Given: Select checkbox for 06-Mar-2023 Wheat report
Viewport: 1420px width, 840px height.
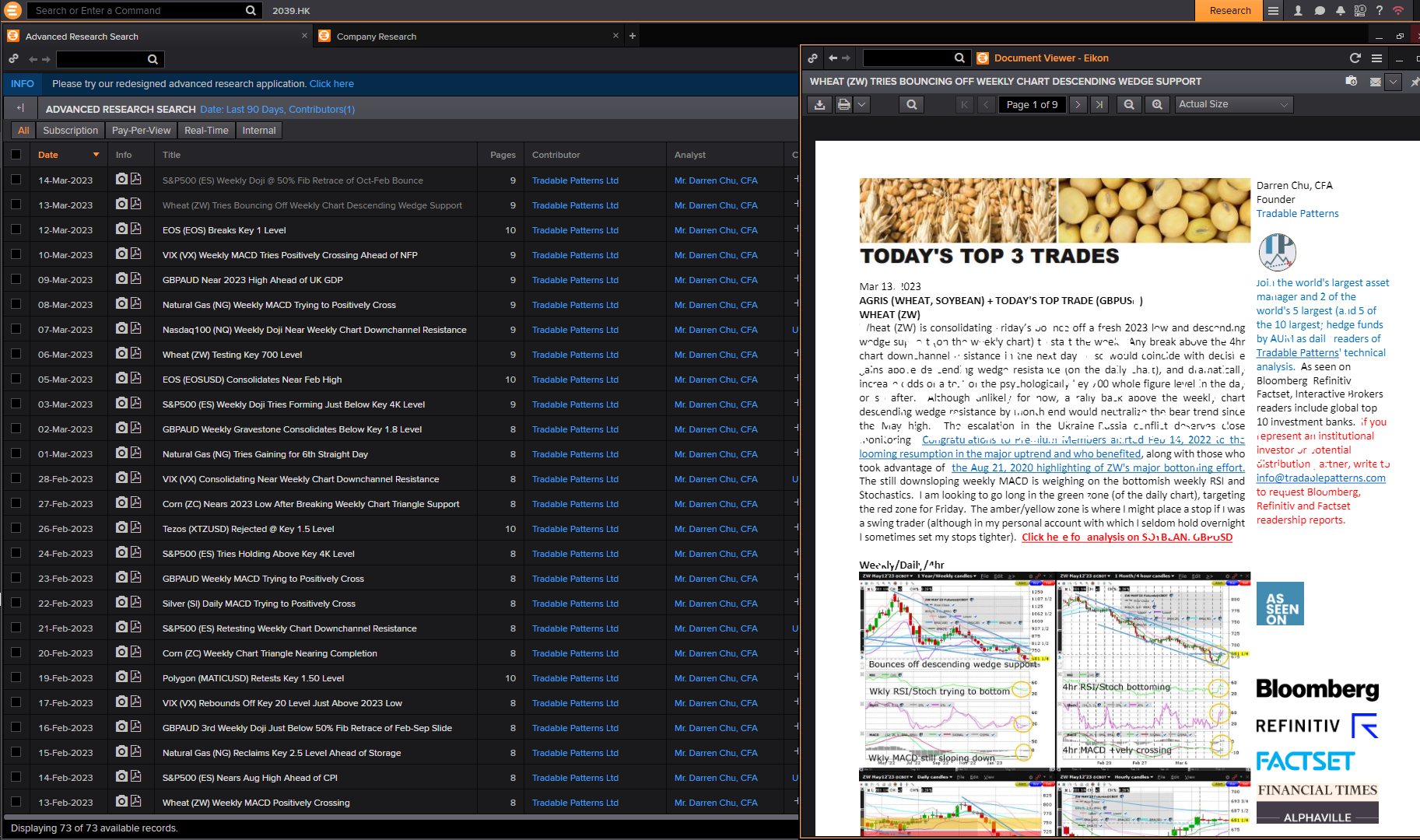Looking at the screenshot, I should coord(16,355).
